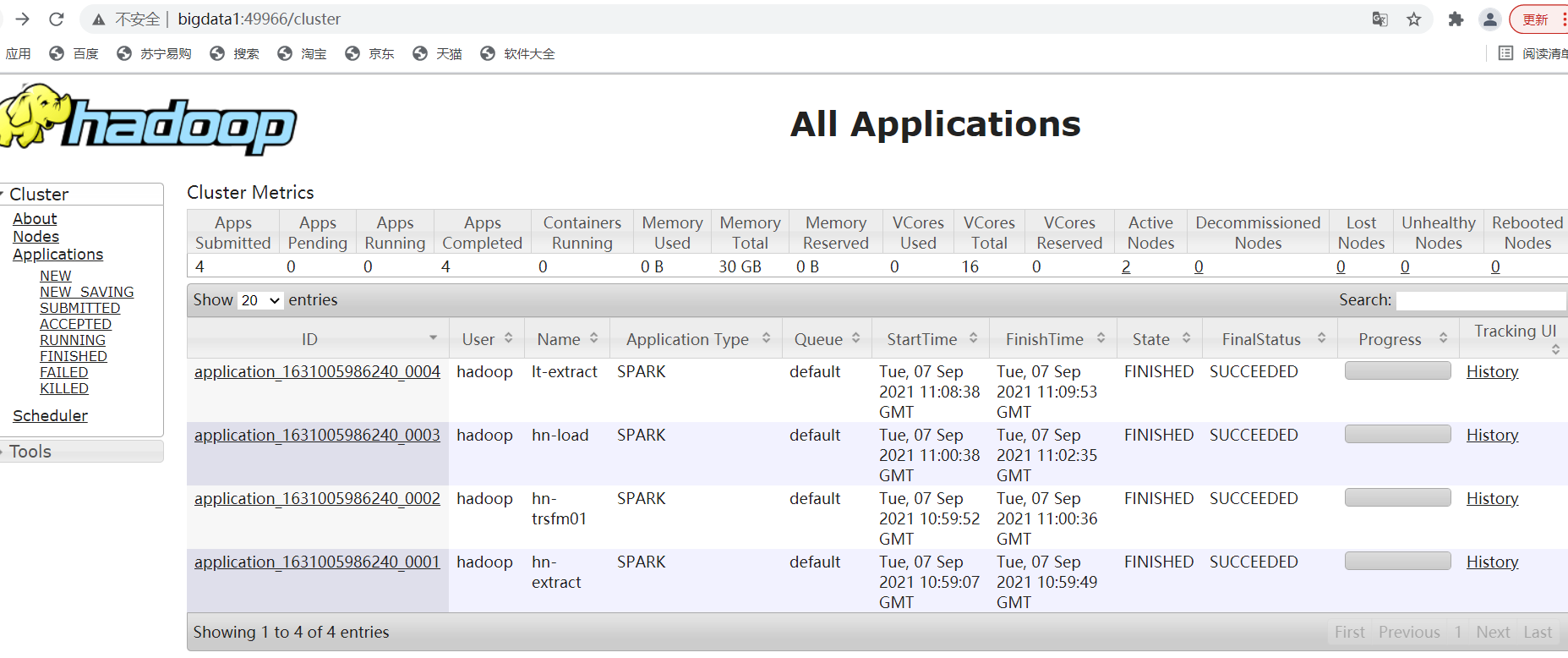This screenshot has width=1568, height=658.
Task: Open the Applications sidebar link
Action: (57, 254)
